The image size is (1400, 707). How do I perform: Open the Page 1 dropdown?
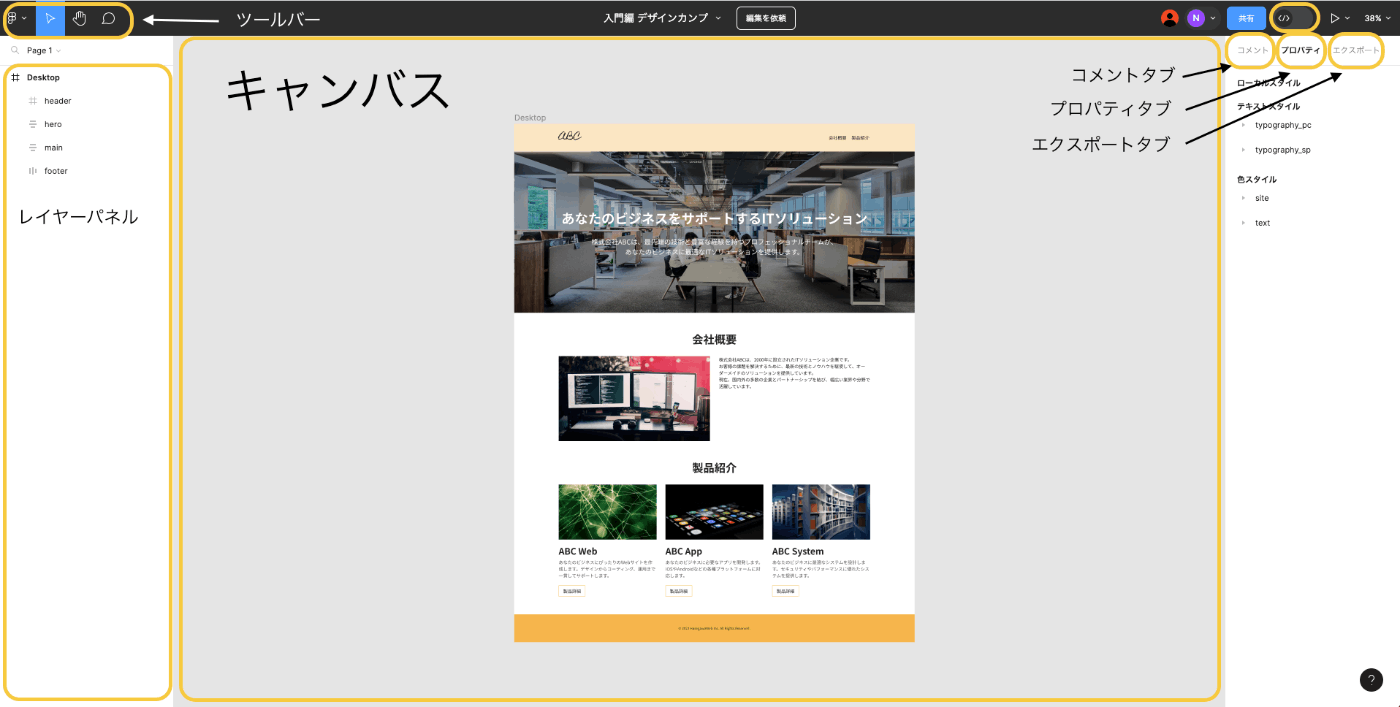pyautogui.click(x=44, y=50)
